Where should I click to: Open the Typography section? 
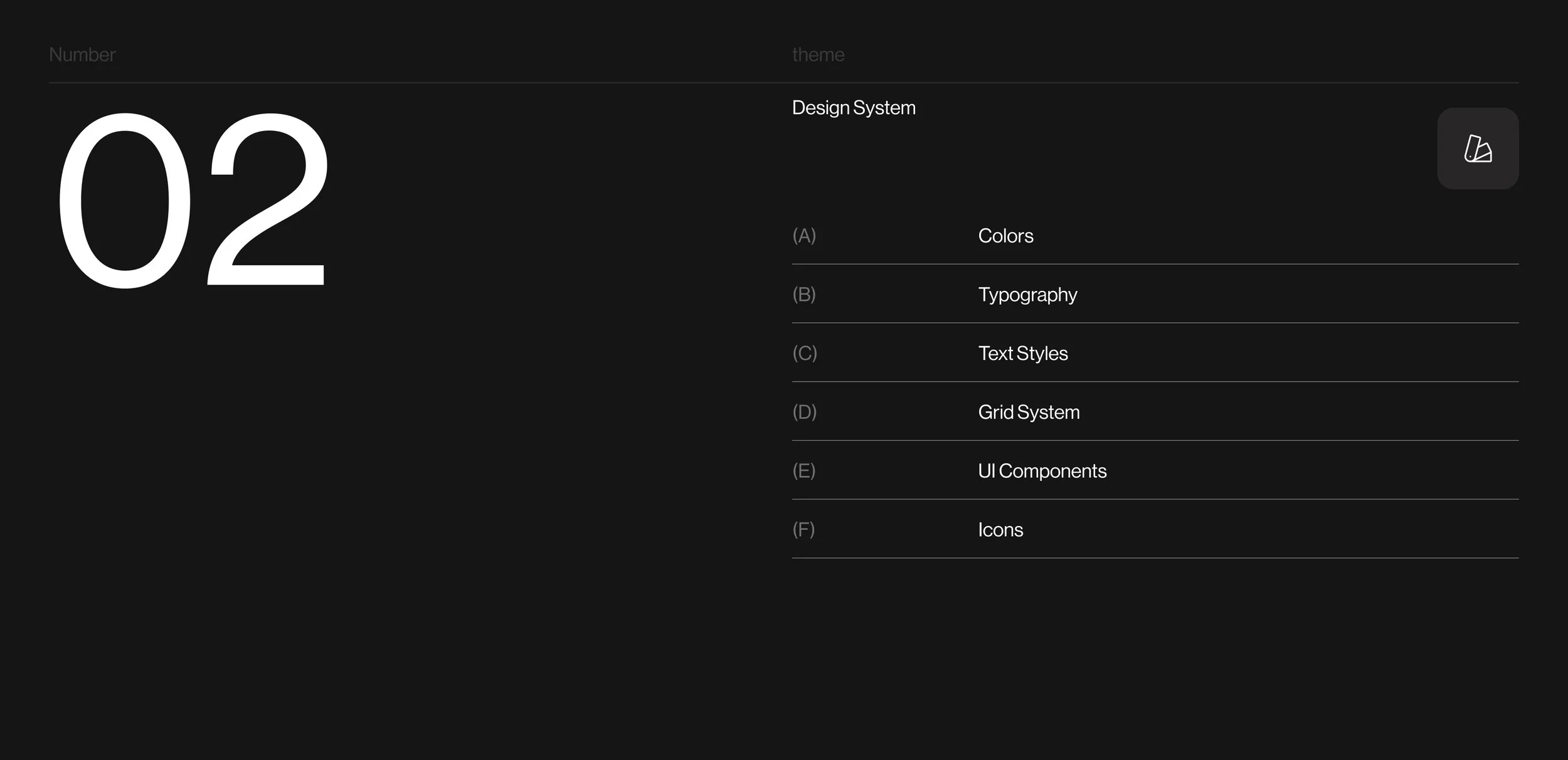(x=1027, y=295)
